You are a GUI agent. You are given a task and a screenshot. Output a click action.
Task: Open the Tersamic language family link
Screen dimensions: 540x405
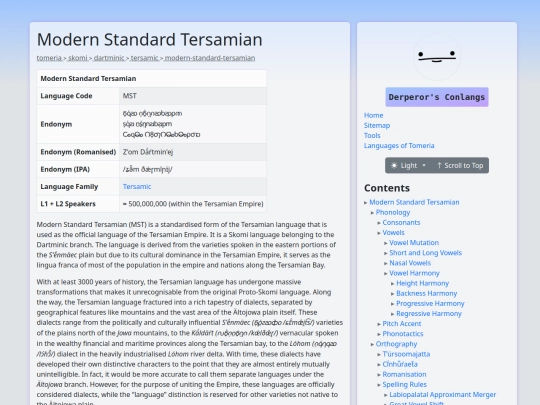tap(137, 187)
